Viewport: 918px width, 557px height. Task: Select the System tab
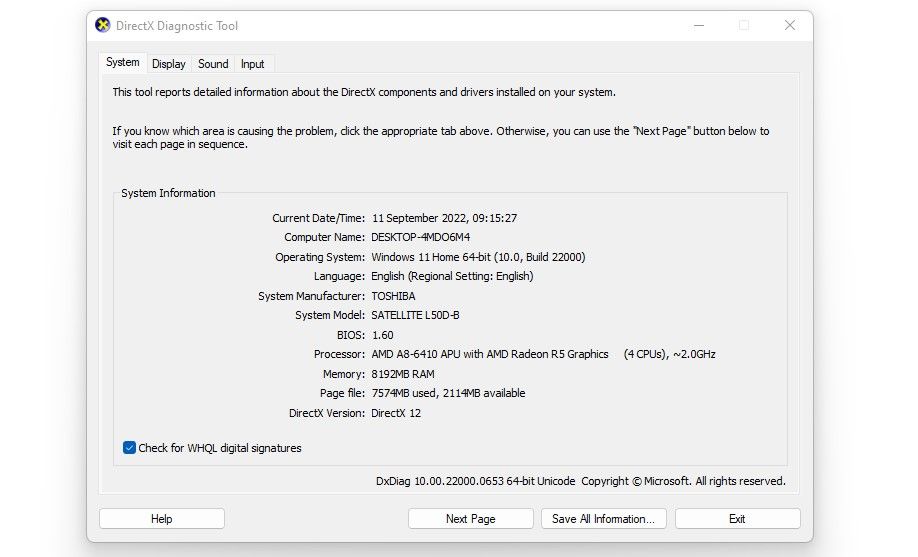tap(122, 63)
